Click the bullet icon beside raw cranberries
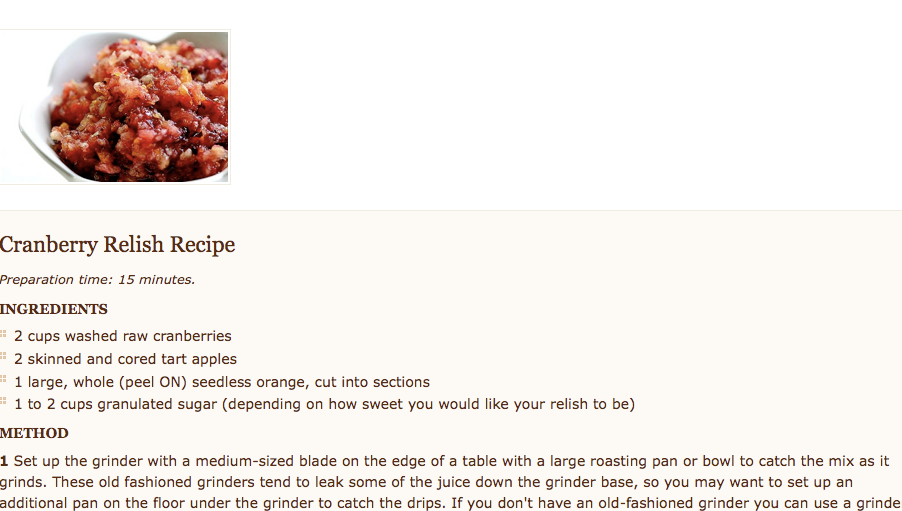 tap(3, 334)
